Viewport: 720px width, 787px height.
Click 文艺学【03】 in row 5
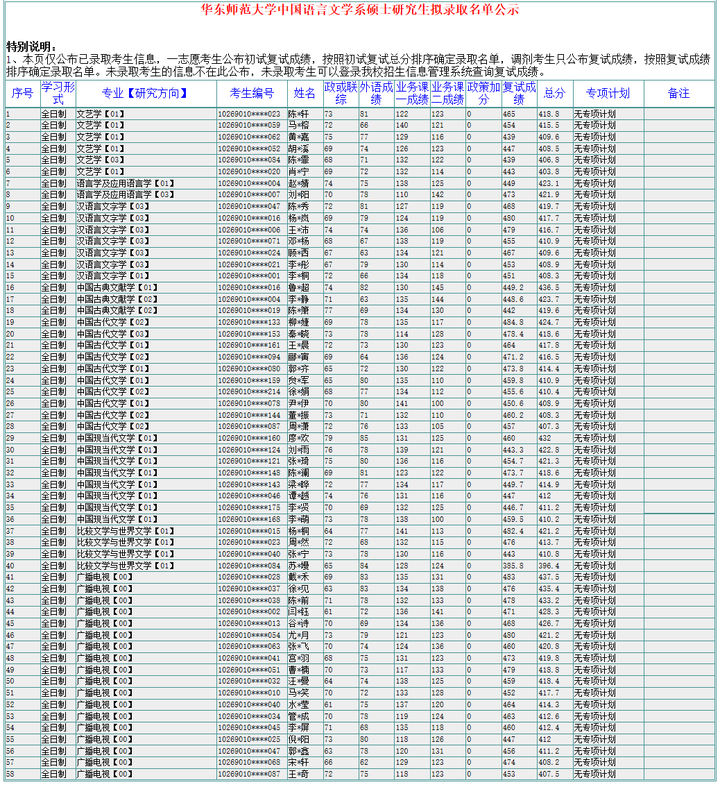tap(100, 160)
